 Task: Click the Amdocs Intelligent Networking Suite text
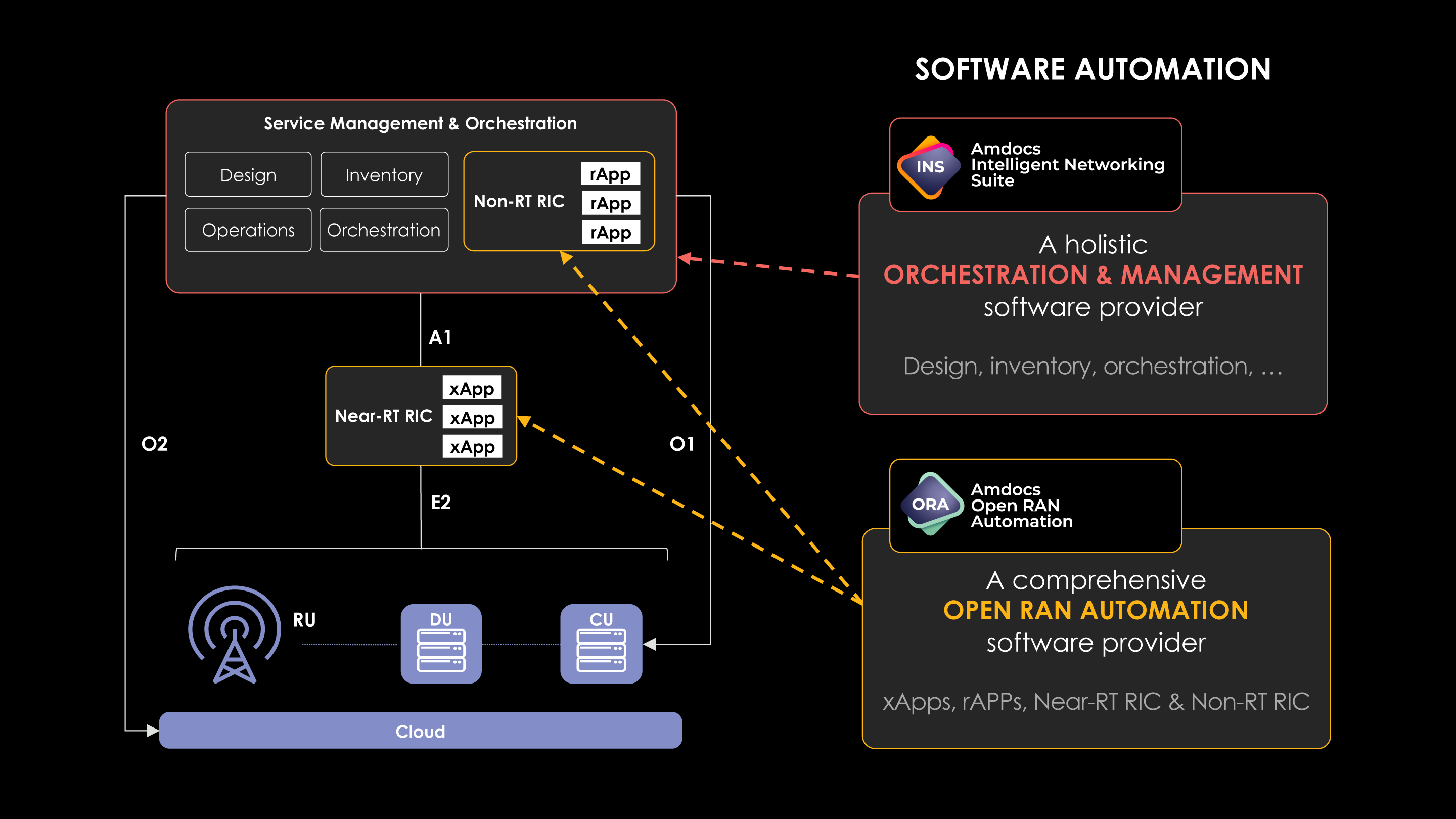(x=1067, y=164)
